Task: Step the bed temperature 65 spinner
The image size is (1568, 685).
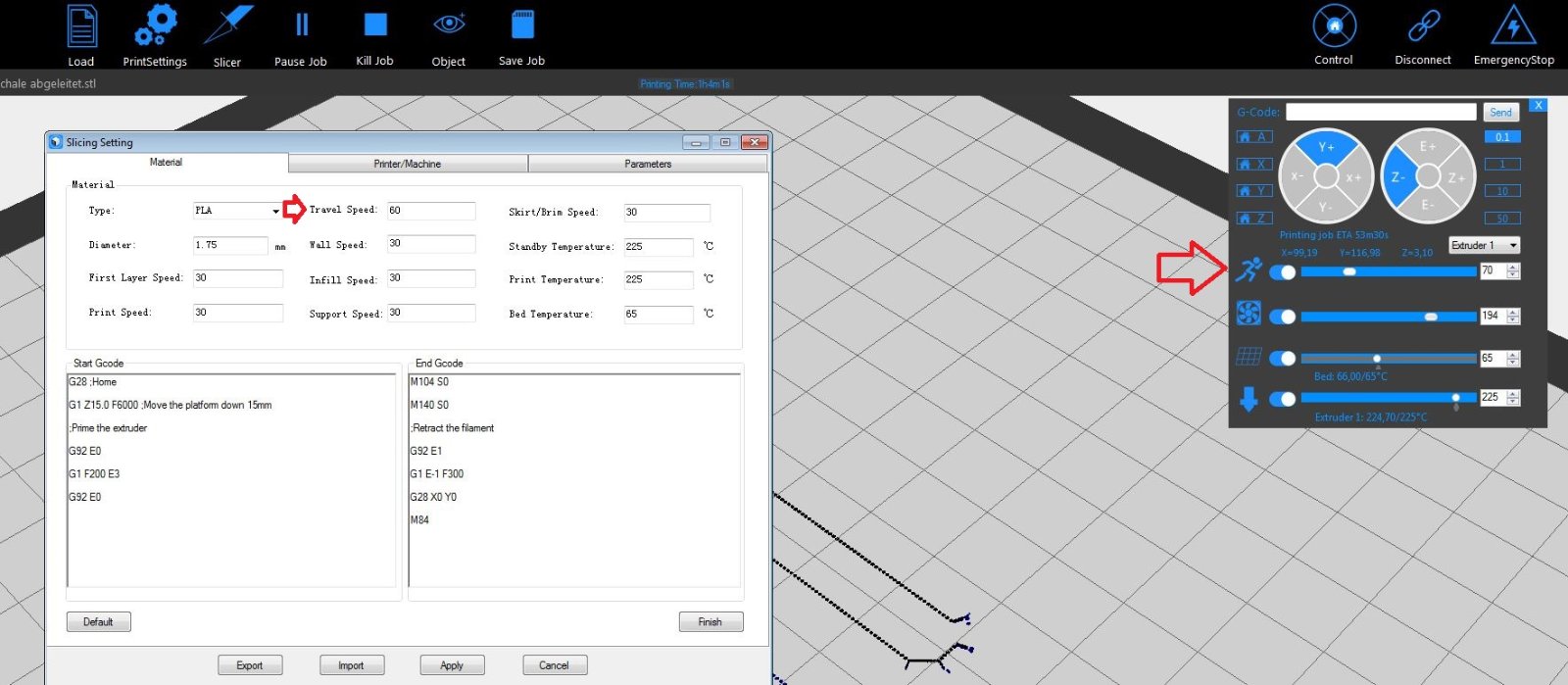Action: tap(1513, 359)
